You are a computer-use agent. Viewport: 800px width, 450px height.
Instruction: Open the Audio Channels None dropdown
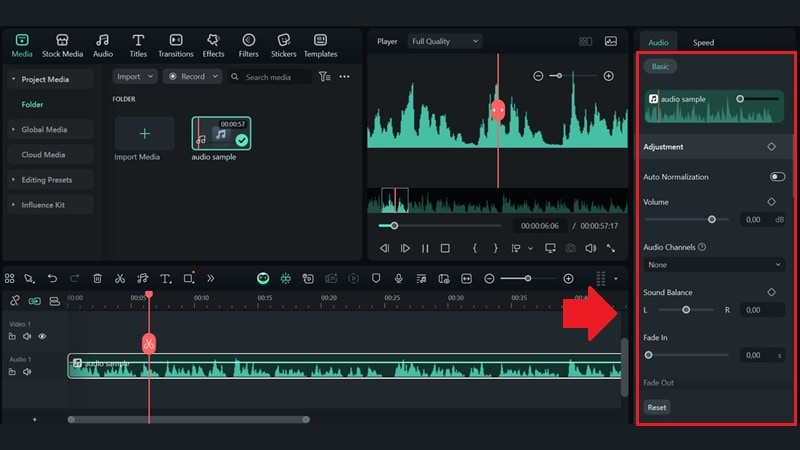pyautogui.click(x=714, y=265)
